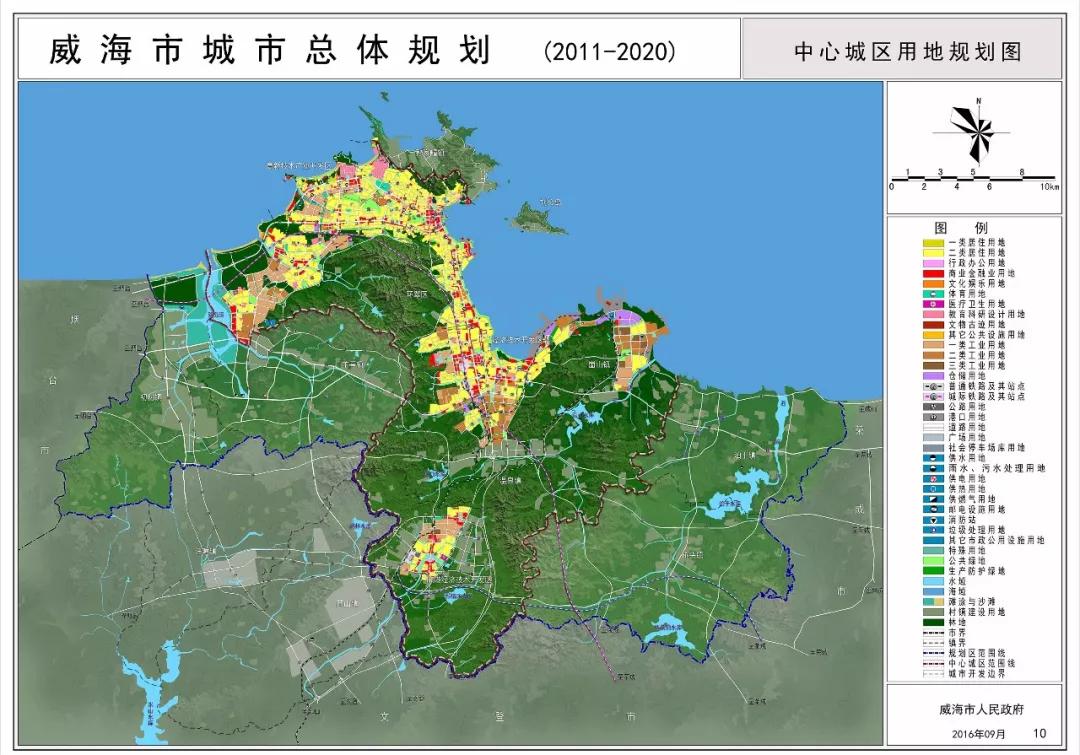
Task: Click the kilometer scale bar
Action: [971, 178]
